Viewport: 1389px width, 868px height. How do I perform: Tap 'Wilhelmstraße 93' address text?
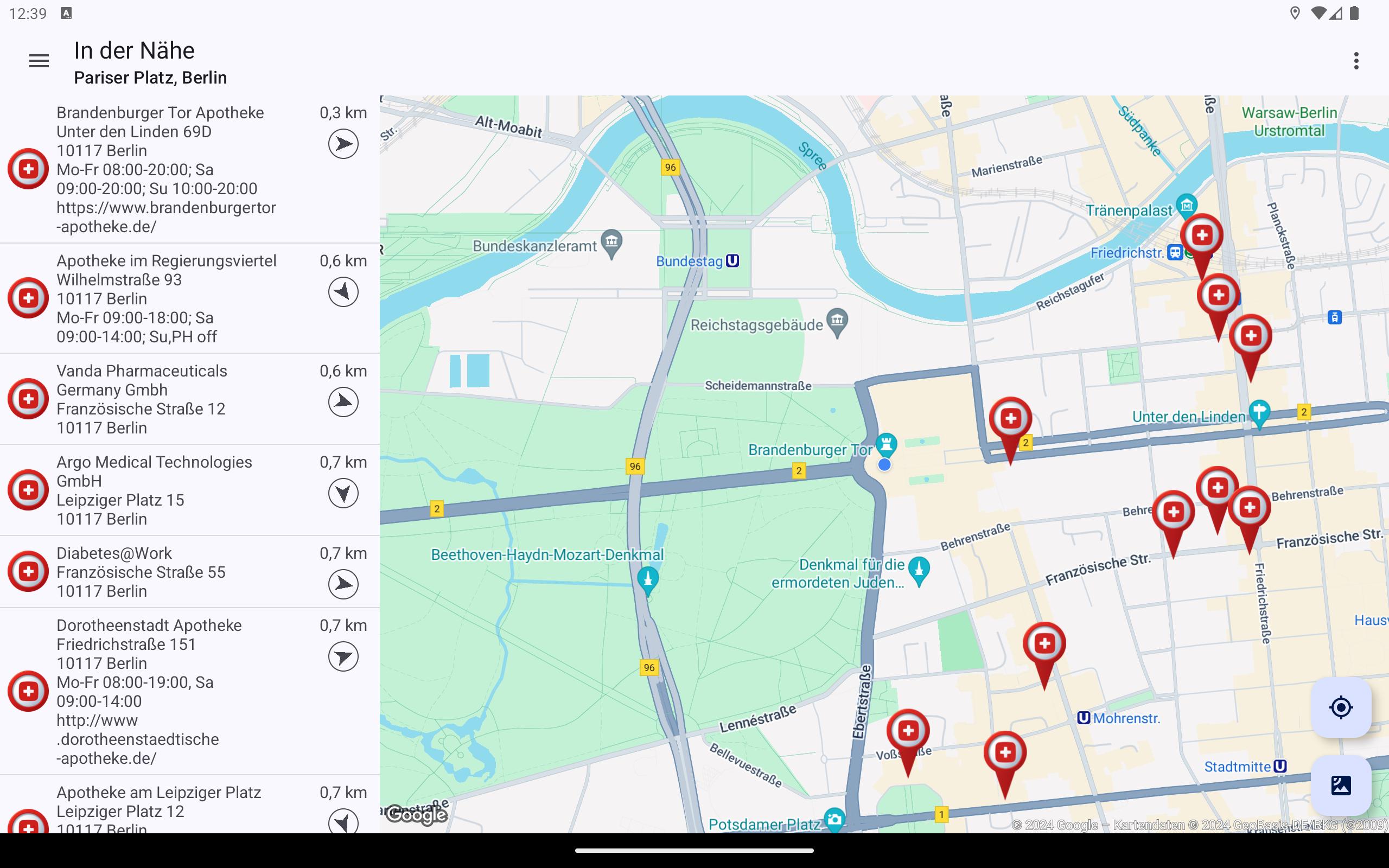pyautogui.click(x=119, y=279)
